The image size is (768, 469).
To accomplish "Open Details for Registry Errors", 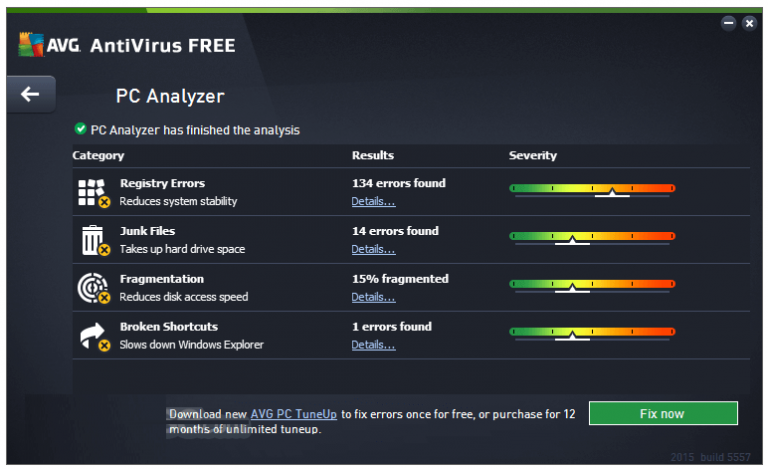I will click(x=373, y=201).
